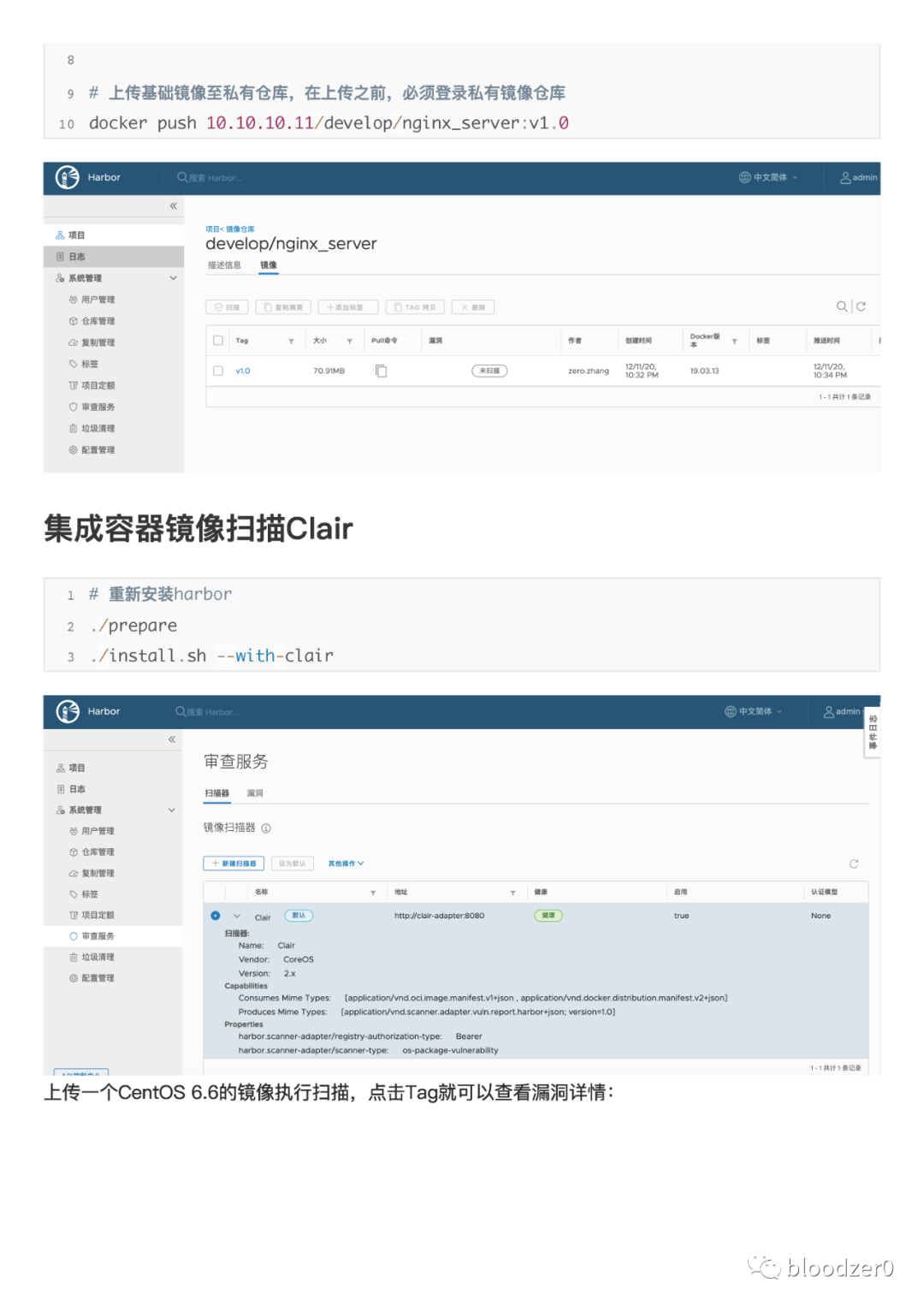924x1306 pixels.
Task: Filter the 地址 column in scanner table
Action: 512,893
